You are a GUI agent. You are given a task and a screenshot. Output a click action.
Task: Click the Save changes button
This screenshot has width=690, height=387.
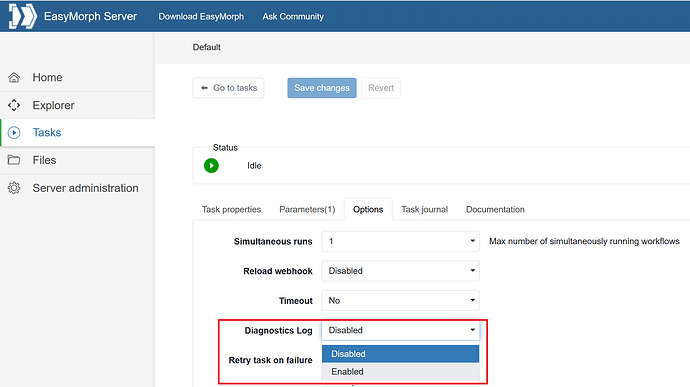[322, 88]
